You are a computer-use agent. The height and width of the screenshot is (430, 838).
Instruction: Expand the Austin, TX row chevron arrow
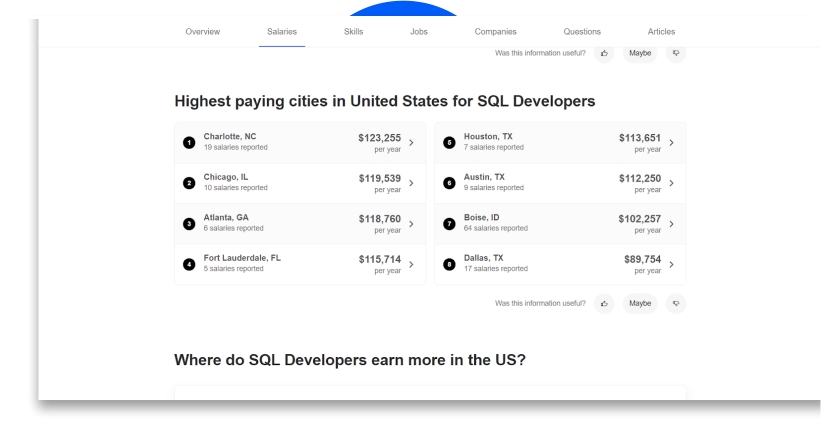click(671, 183)
